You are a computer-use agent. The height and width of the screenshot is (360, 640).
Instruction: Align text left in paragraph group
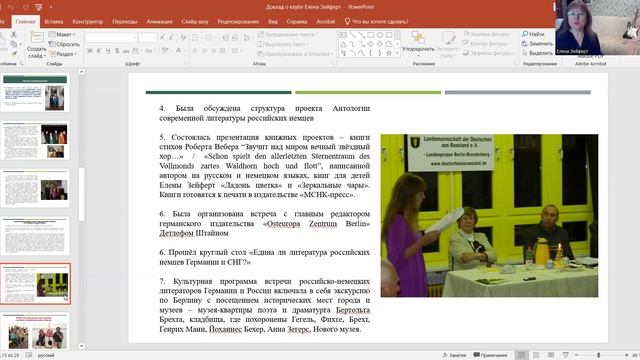pyautogui.click(x=195, y=51)
